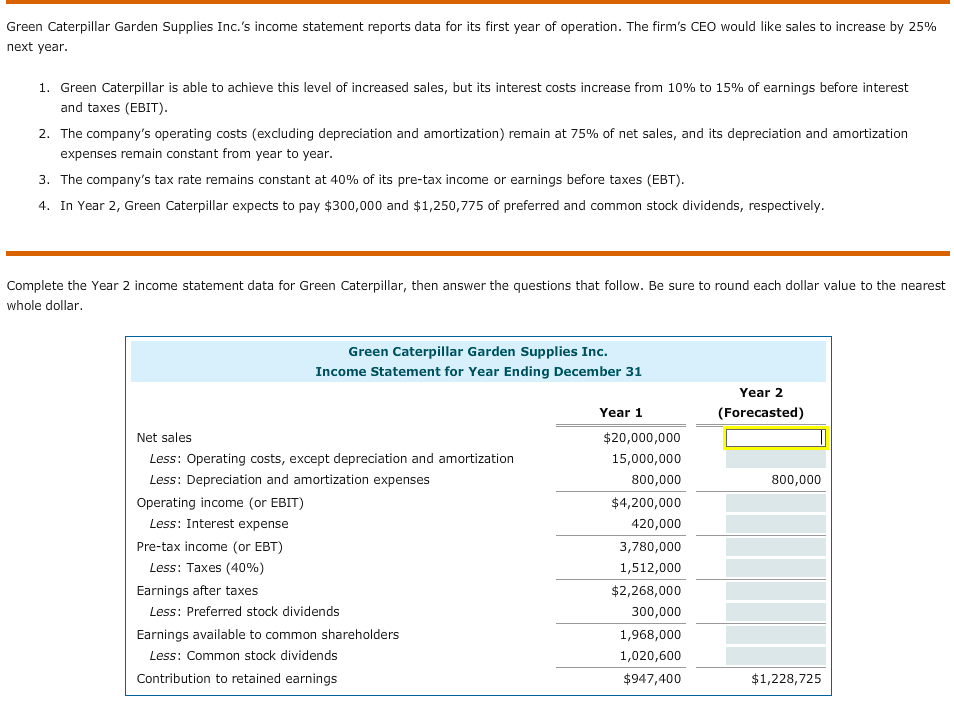This screenshot has width=954, height=712.
Task: Click table title 'Green Caterpillar Garden Supplies Inc.'
Action: click(x=478, y=352)
